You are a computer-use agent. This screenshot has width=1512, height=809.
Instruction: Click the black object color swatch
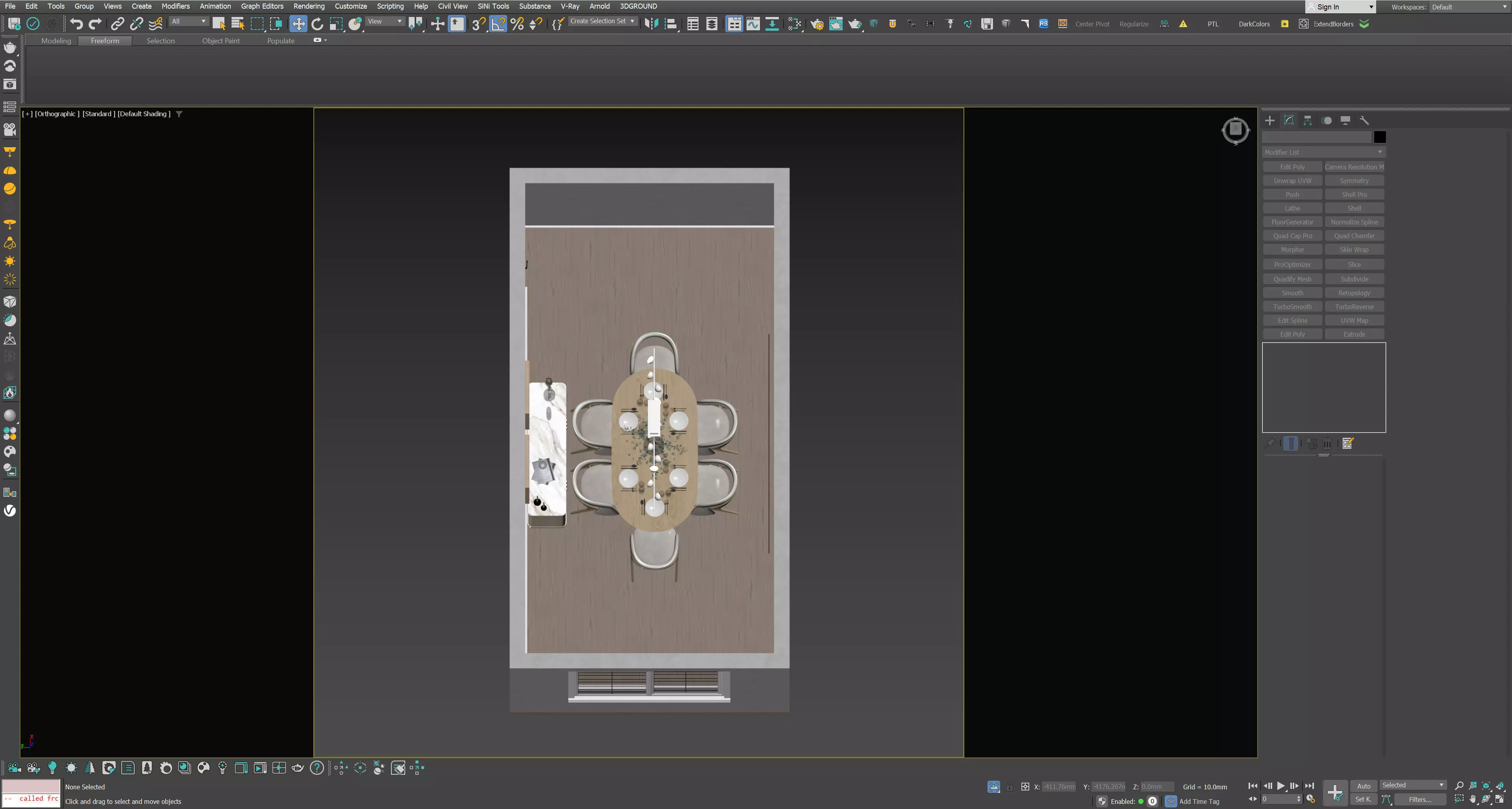[x=1379, y=137]
